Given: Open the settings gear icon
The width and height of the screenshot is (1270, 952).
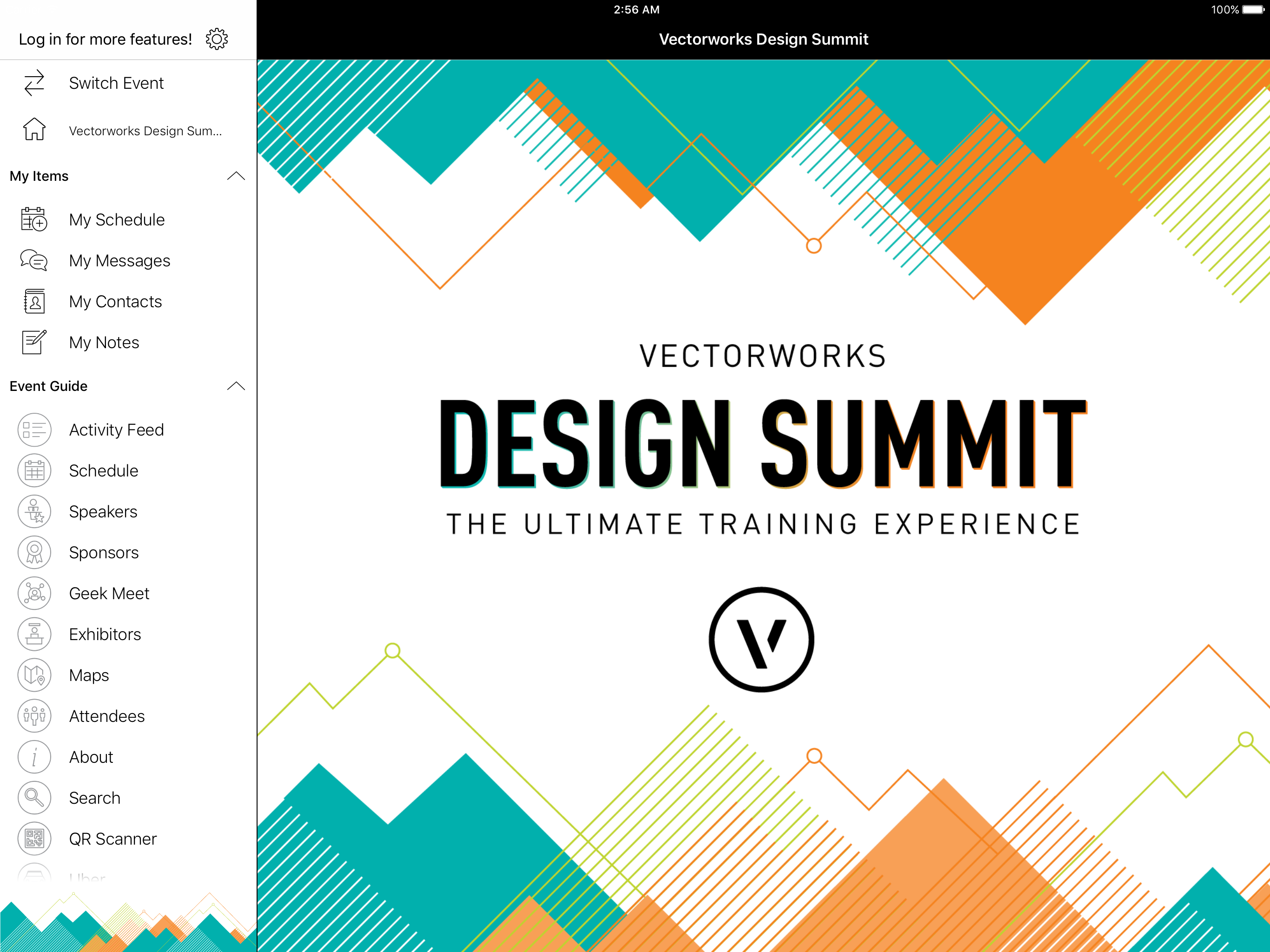Looking at the screenshot, I should [217, 39].
